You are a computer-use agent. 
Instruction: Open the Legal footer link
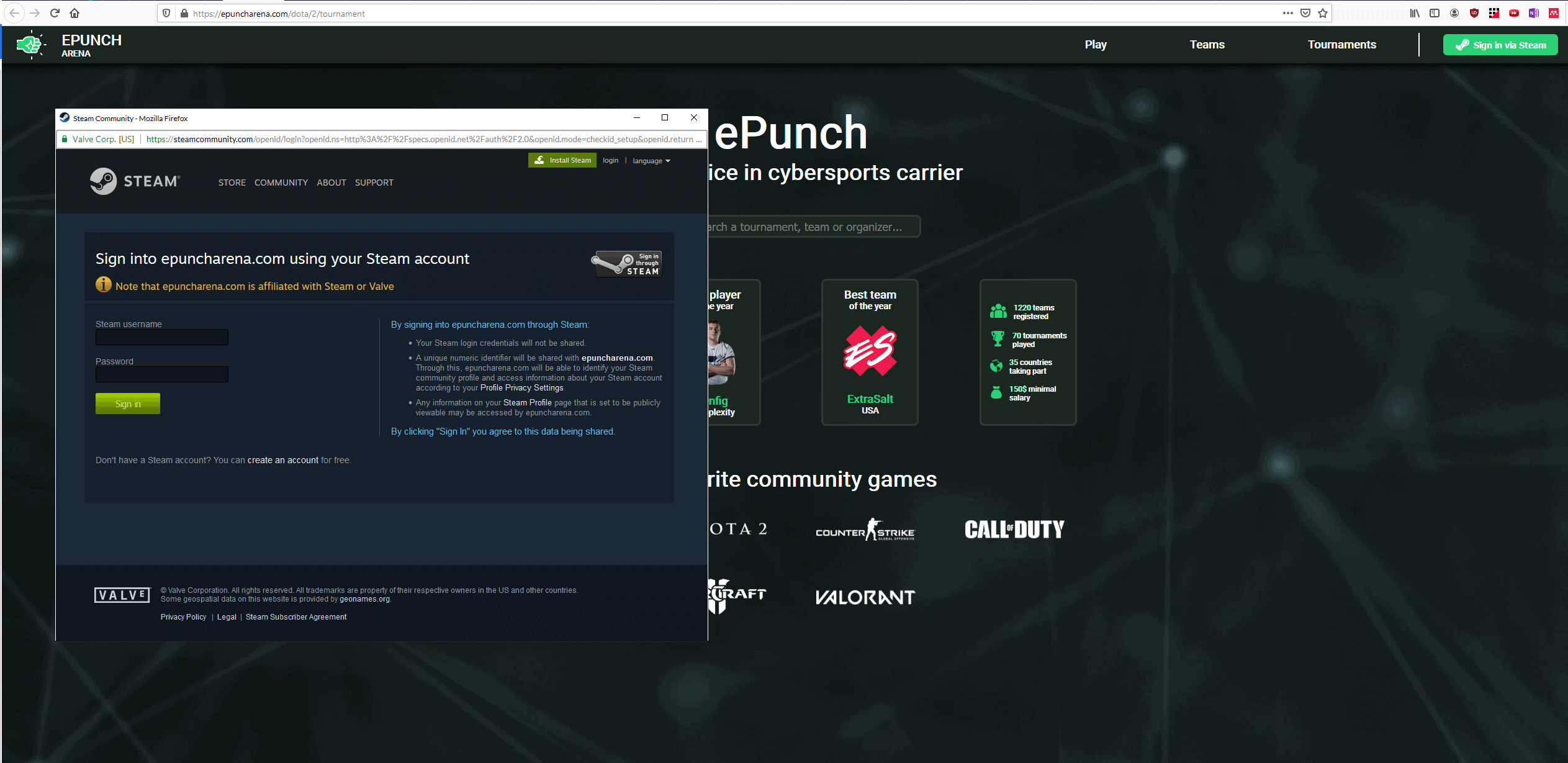click(227, 617)
